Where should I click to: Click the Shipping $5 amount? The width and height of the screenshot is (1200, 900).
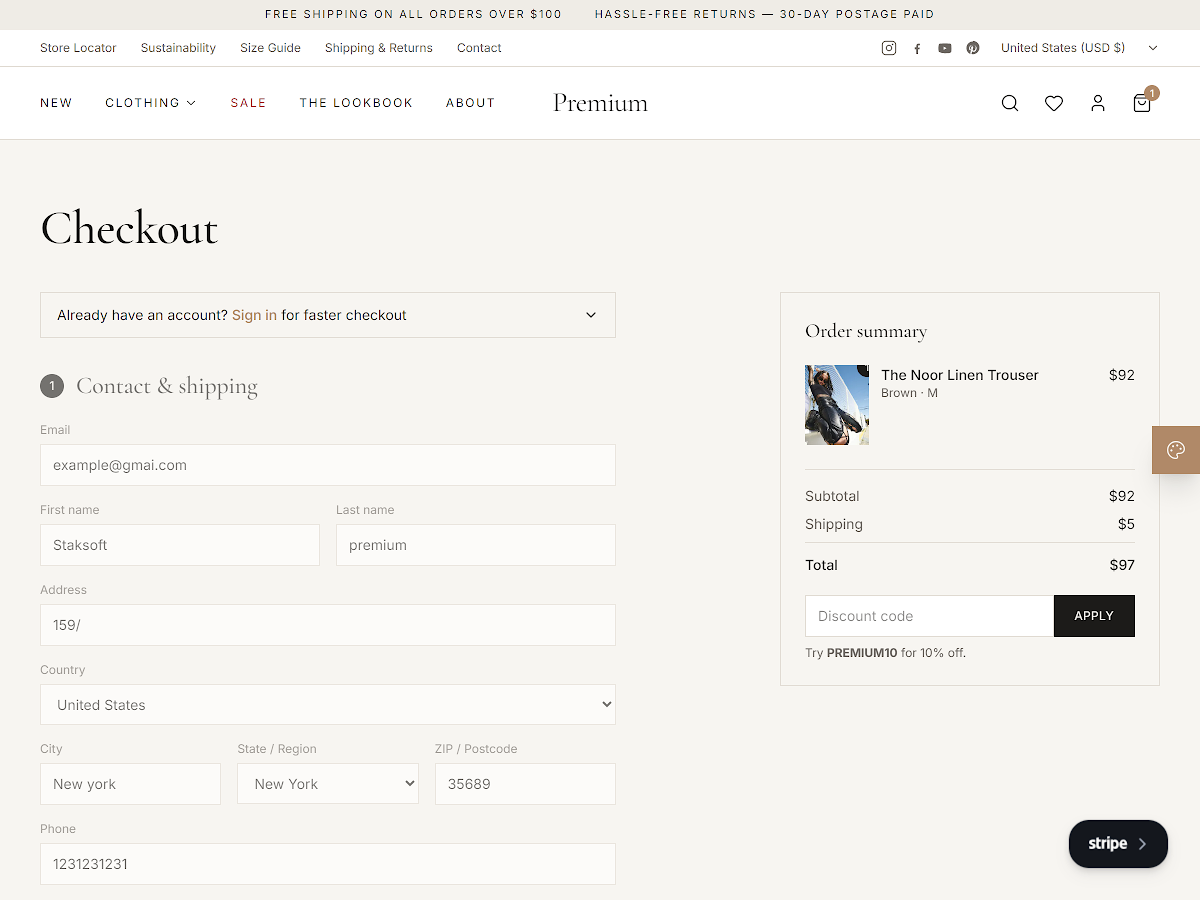(1126, 524)
